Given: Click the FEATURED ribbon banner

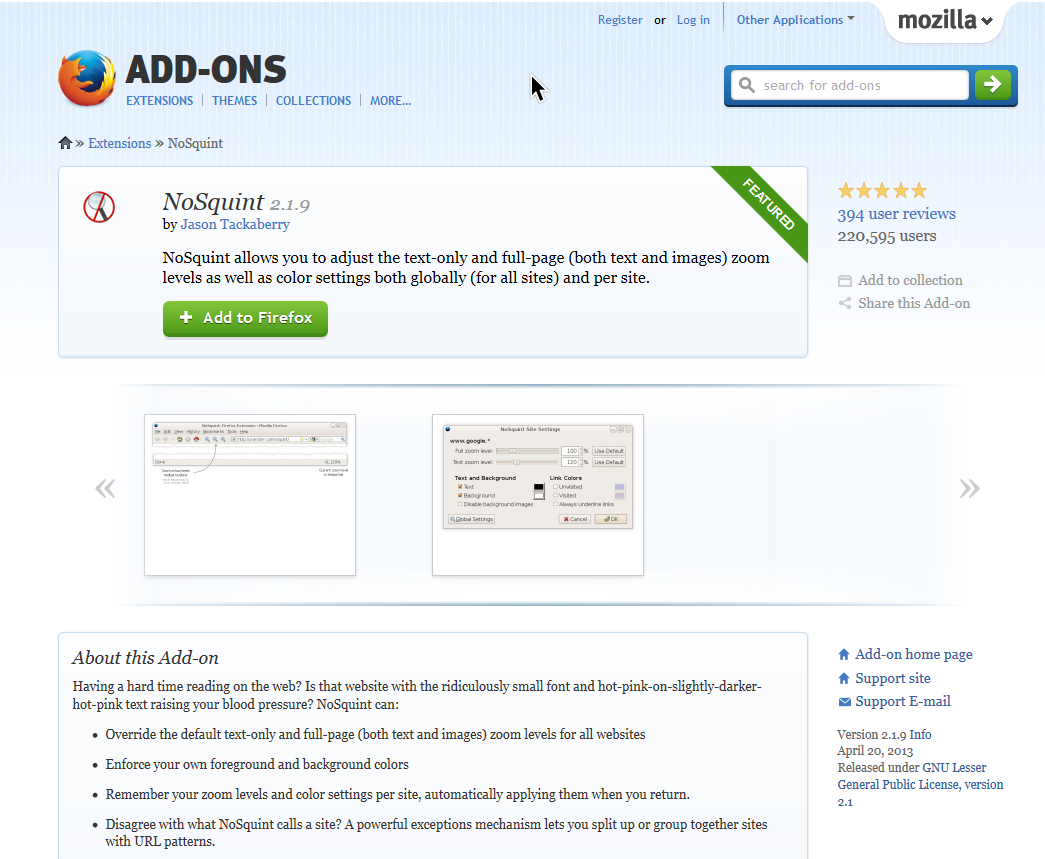Looking at the screenshot, I should click(x=766, y=207).
